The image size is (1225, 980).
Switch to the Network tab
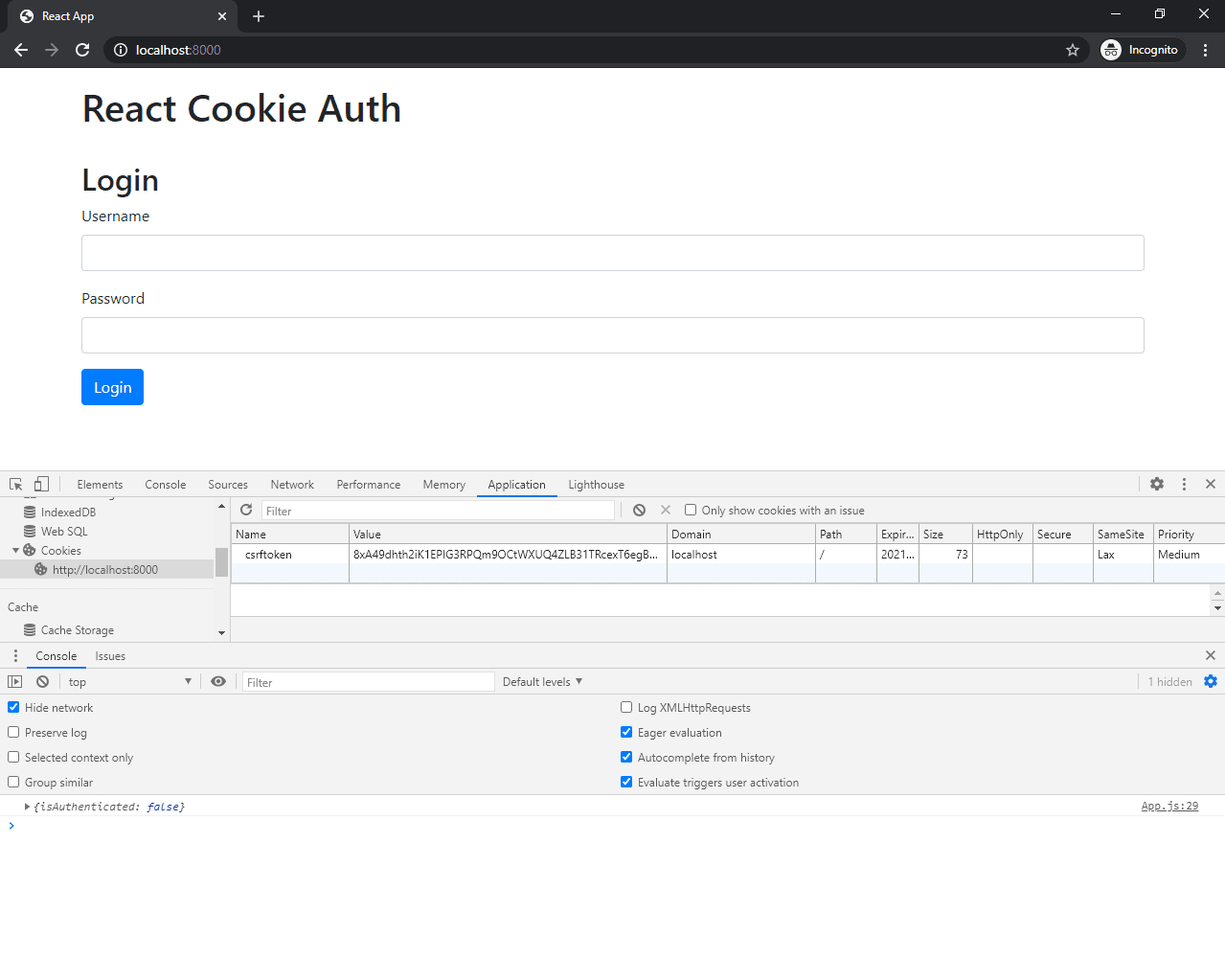pos(291,484)
